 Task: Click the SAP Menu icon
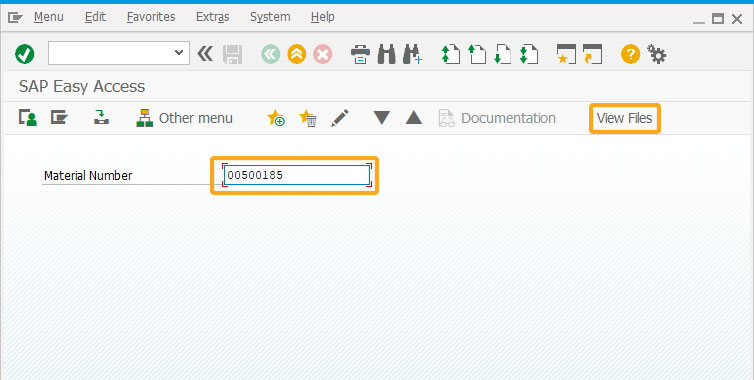coord(59,117)
